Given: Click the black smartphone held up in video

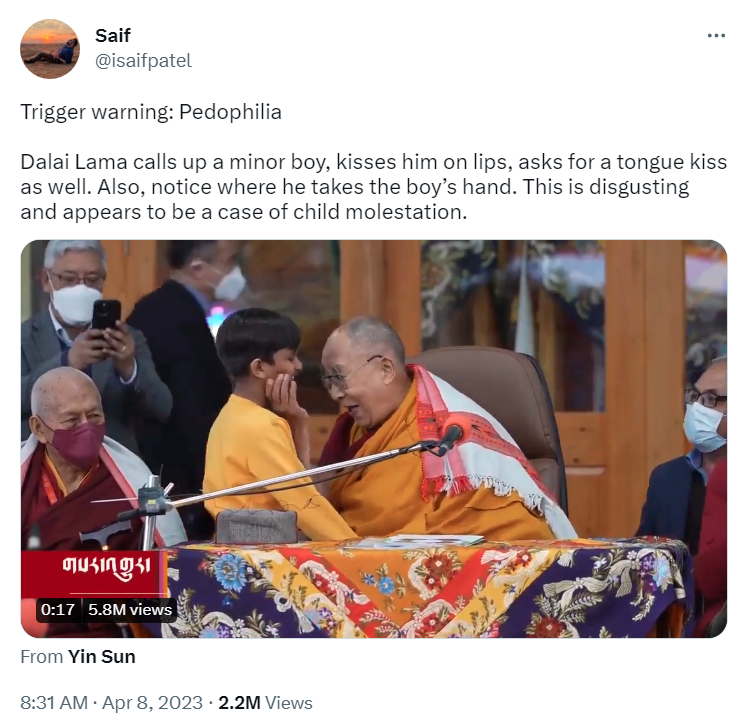Looking at the screenshot, I should (x=105, y=315).
